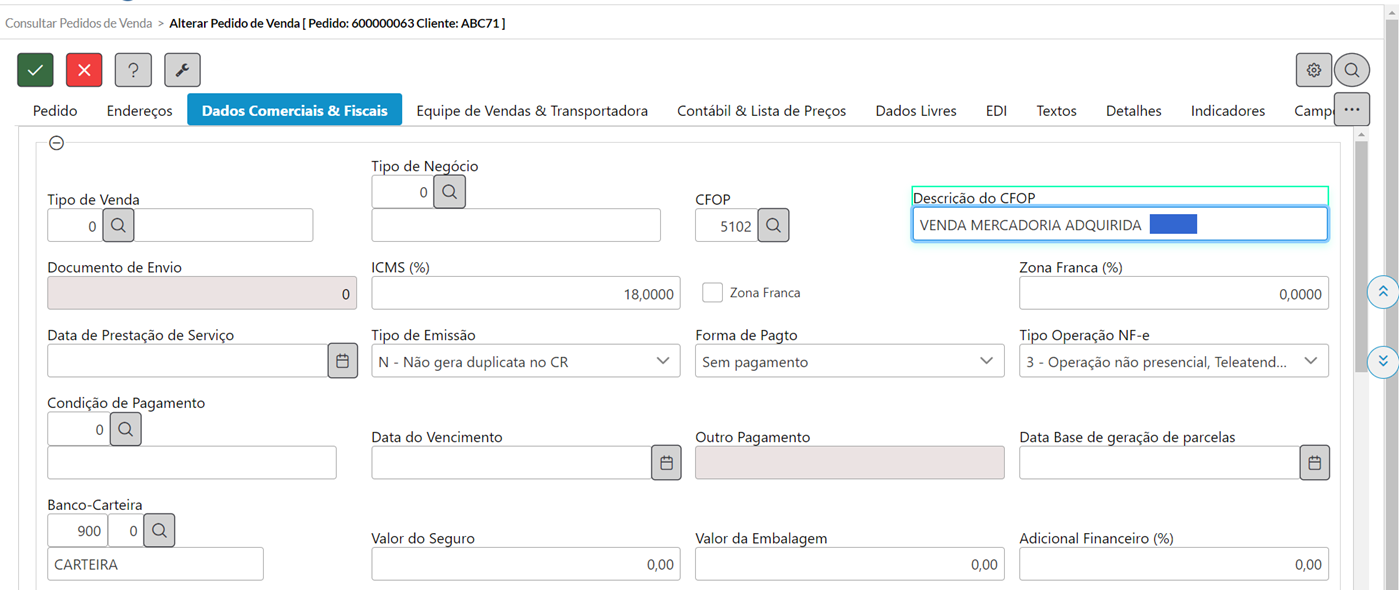Expand the Tipo de Emissão dropdown

pos(526,361)
